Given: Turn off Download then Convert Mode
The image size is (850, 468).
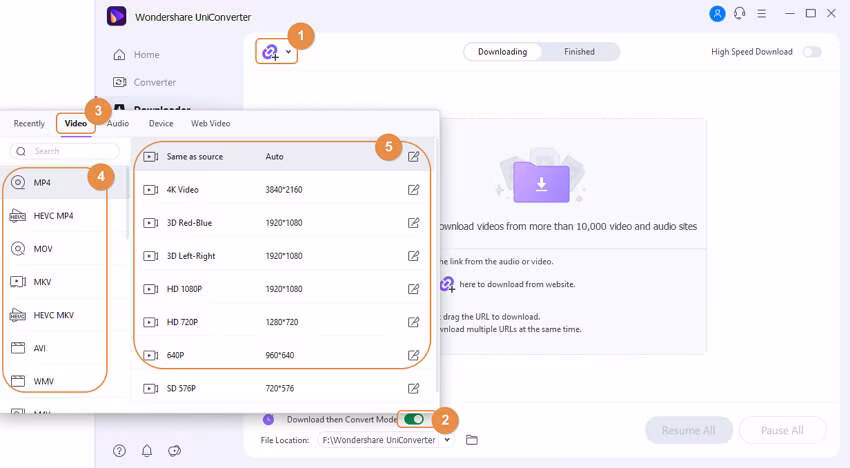Looking at the screenshot, I should tap(414, 419).
